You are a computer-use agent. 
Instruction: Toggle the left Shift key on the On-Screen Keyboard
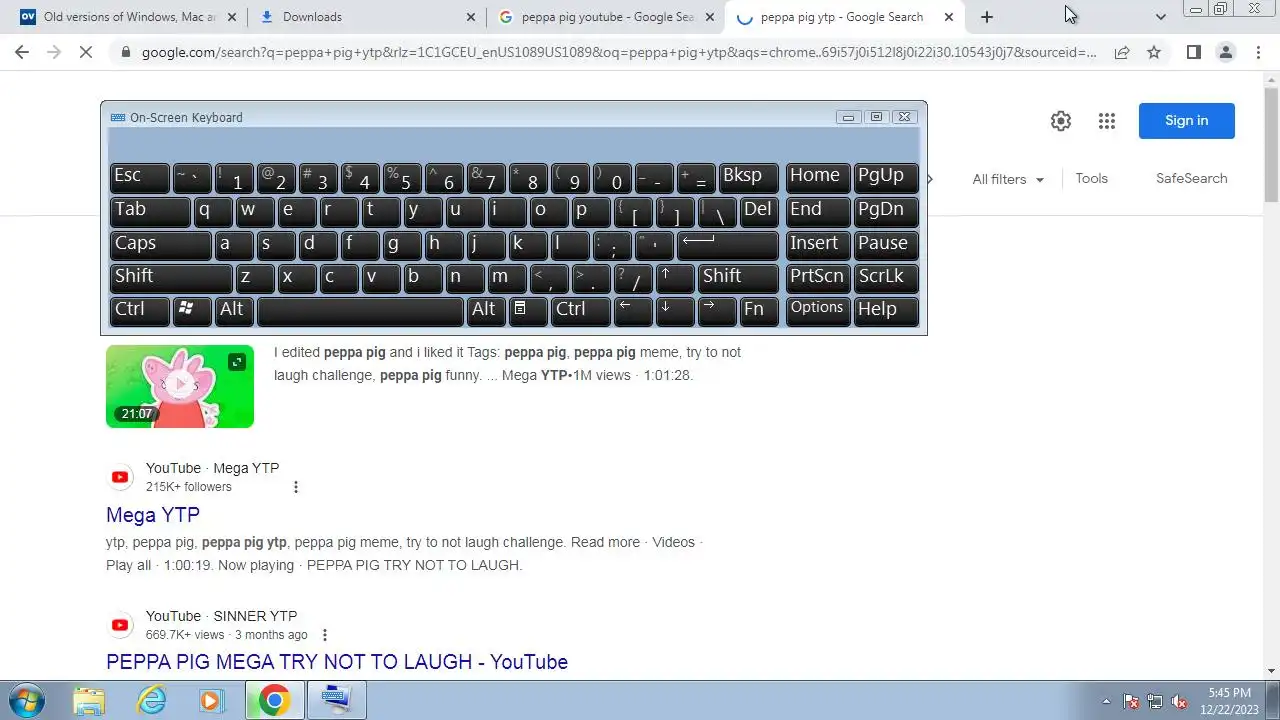pyautogui.click(x=171, y=277)
